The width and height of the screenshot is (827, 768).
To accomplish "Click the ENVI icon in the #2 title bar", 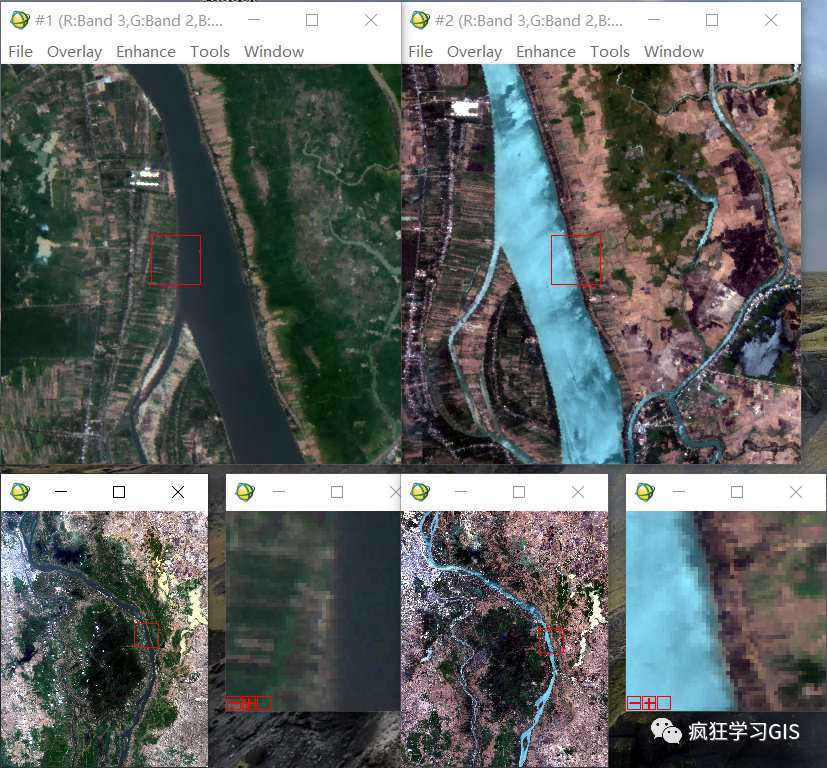I will pos(420,21).
